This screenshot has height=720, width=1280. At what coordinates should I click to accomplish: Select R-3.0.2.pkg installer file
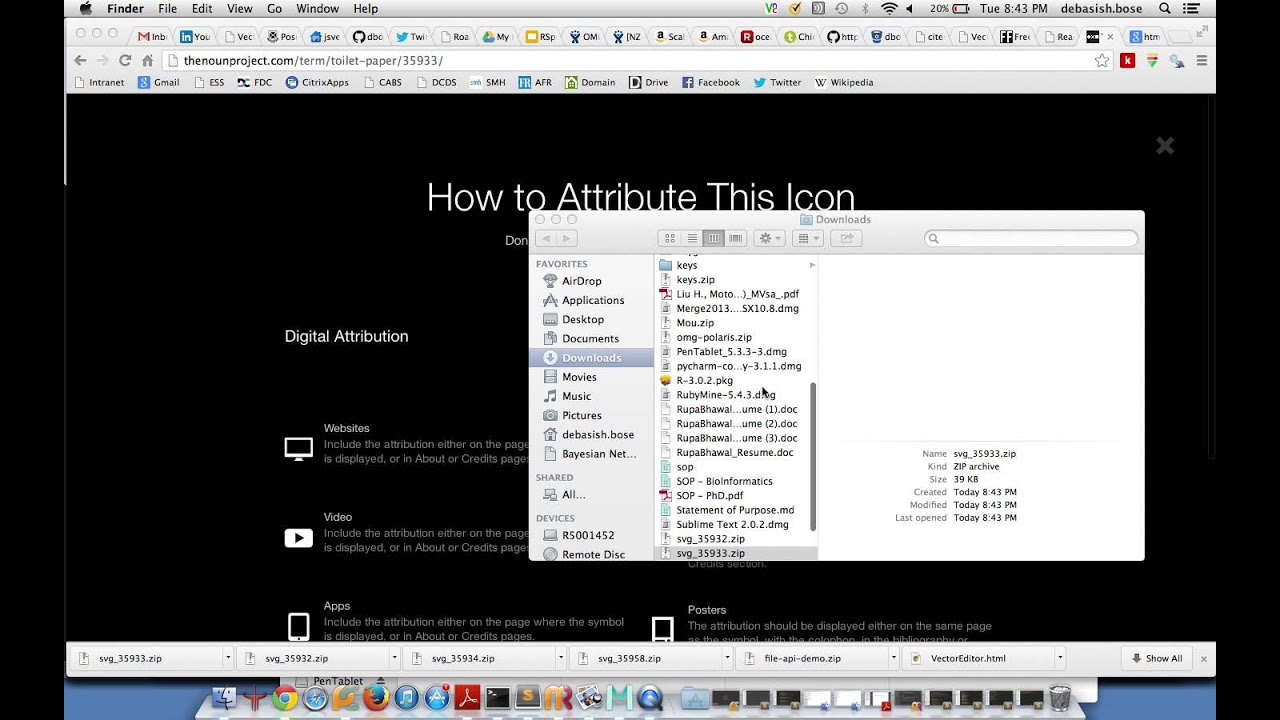click(704, 380)
